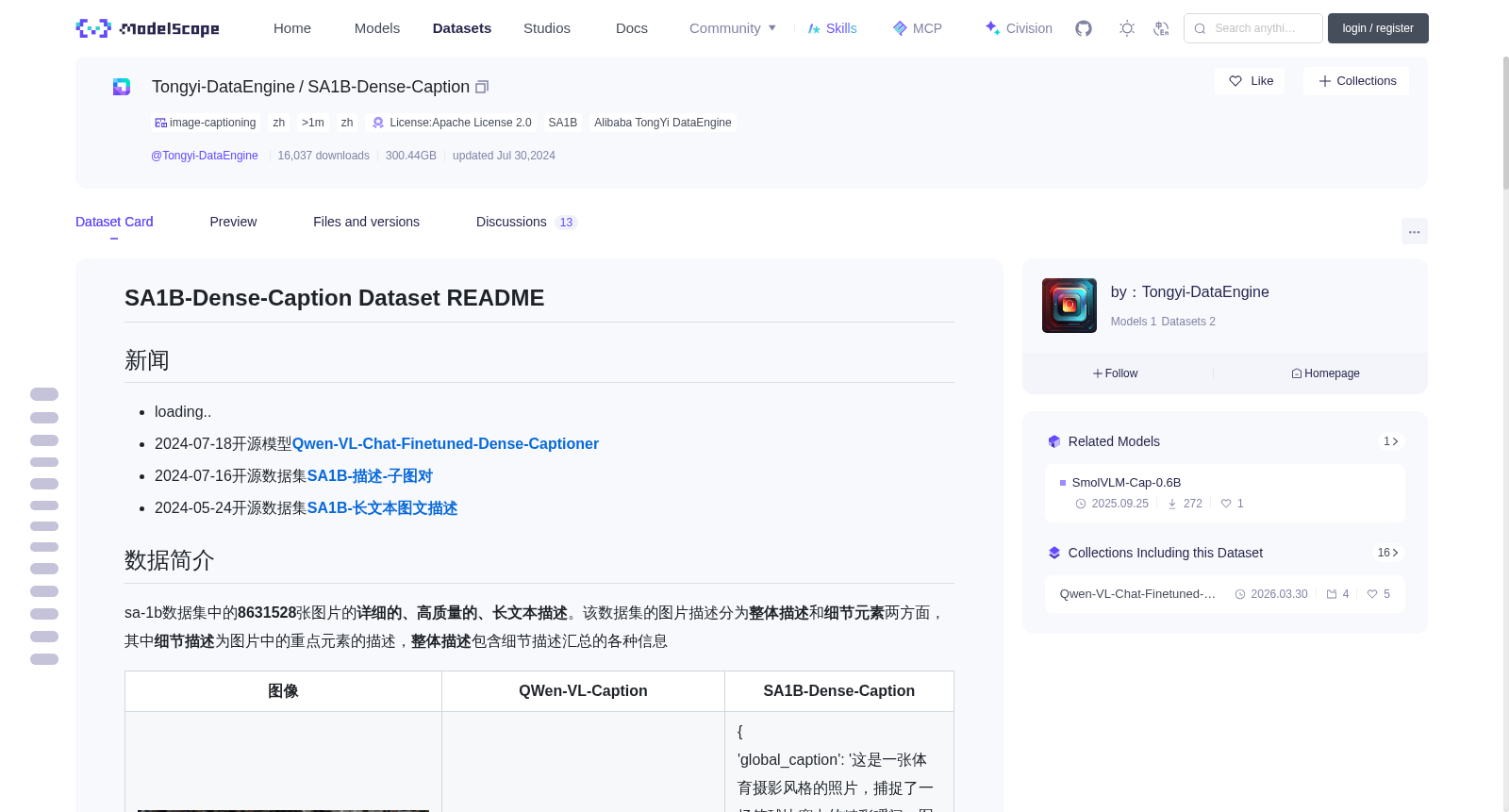Select the Dataset Card tab
The width and height of the screenshot is (1509, 812).
coord(114,222)
